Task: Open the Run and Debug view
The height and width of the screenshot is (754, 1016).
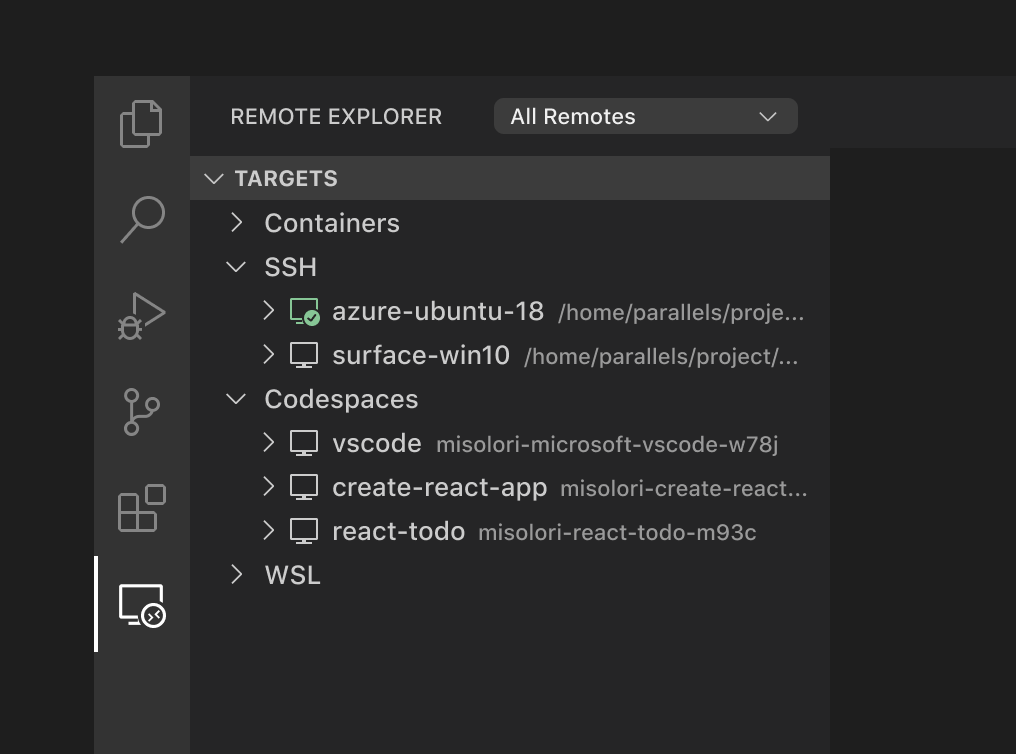Action: click(x=141, y=315)
